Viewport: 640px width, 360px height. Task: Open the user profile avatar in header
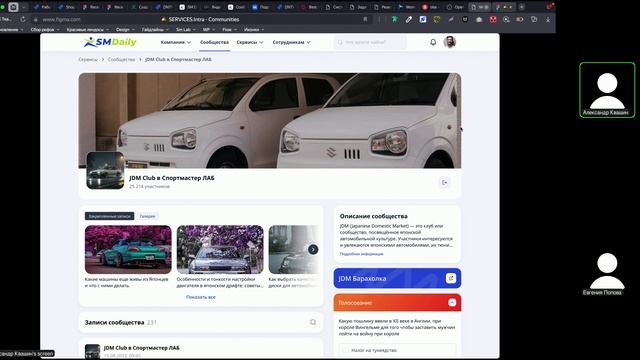(x=449, y=42)
